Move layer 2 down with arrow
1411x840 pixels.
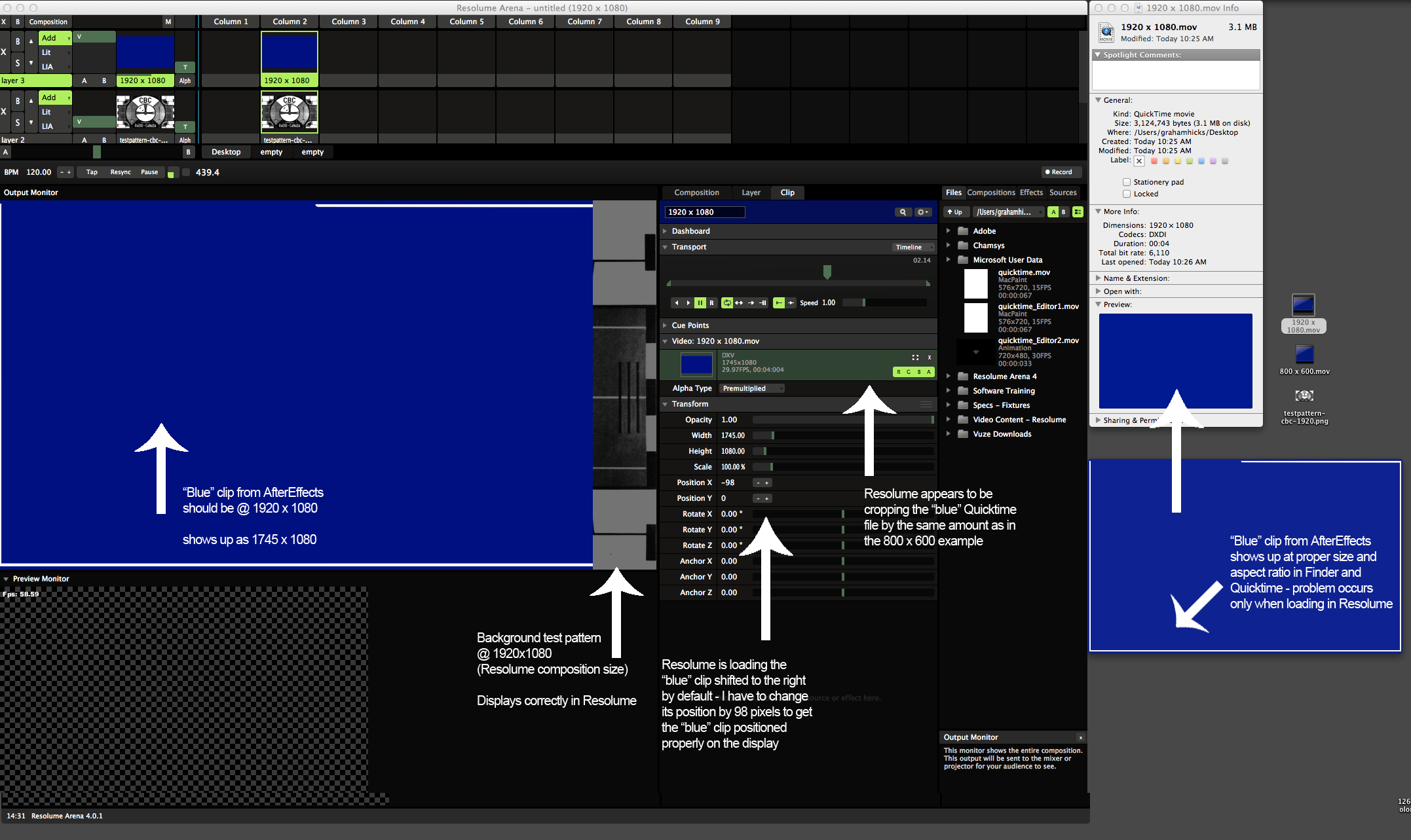pos(31,122)
